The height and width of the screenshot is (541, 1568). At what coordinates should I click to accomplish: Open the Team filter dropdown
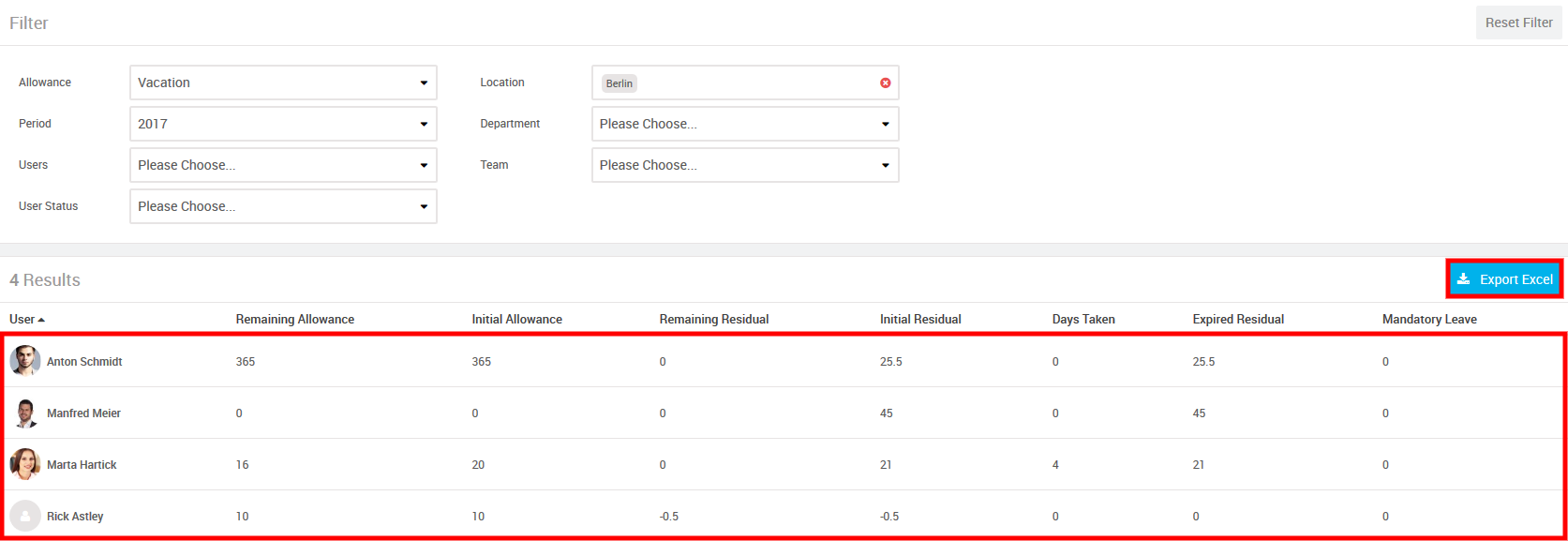pyautogui.click(x=745, y=165)
